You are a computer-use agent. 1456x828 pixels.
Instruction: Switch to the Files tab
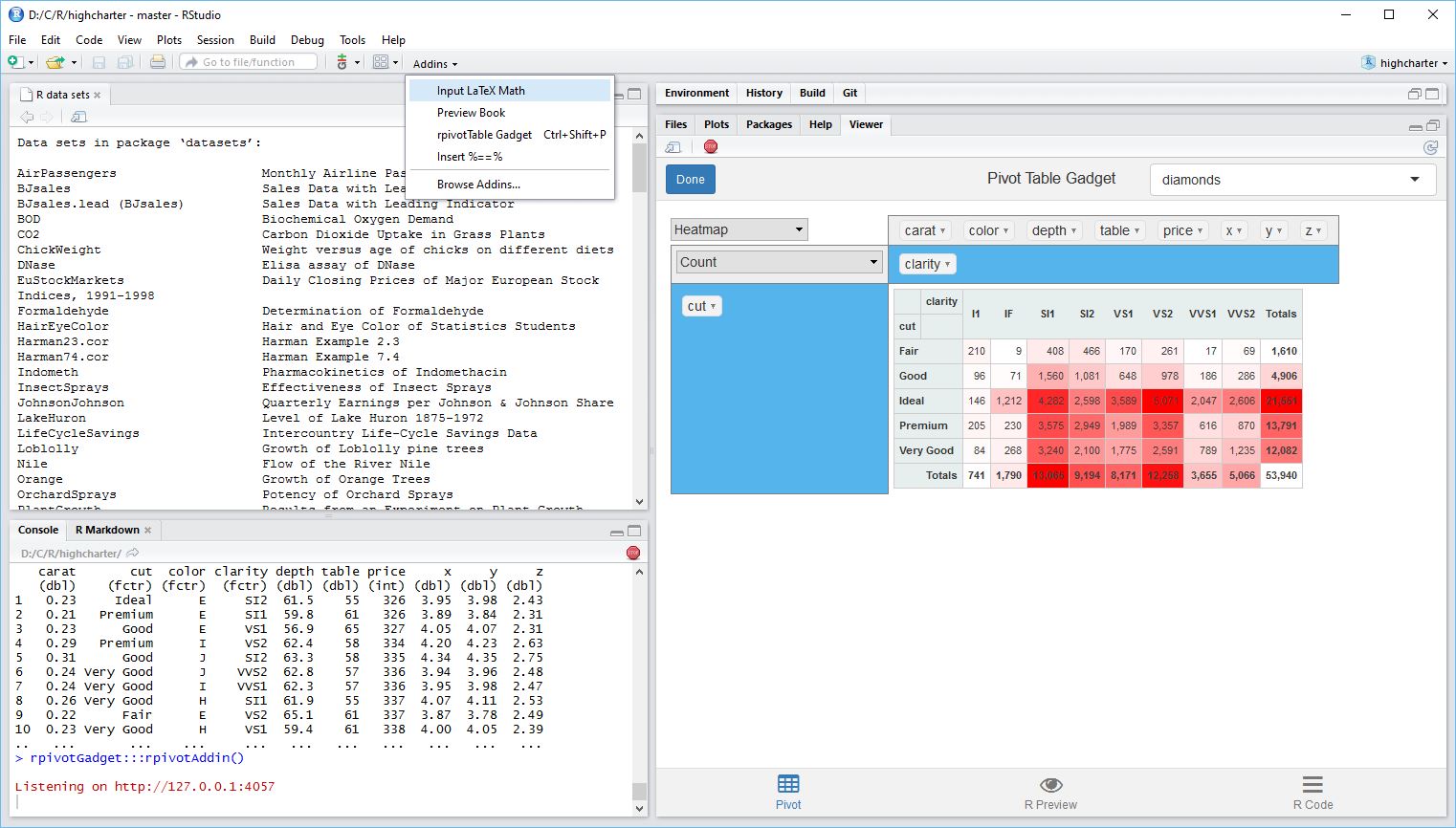pyautogui.click(x=675, y=124)
